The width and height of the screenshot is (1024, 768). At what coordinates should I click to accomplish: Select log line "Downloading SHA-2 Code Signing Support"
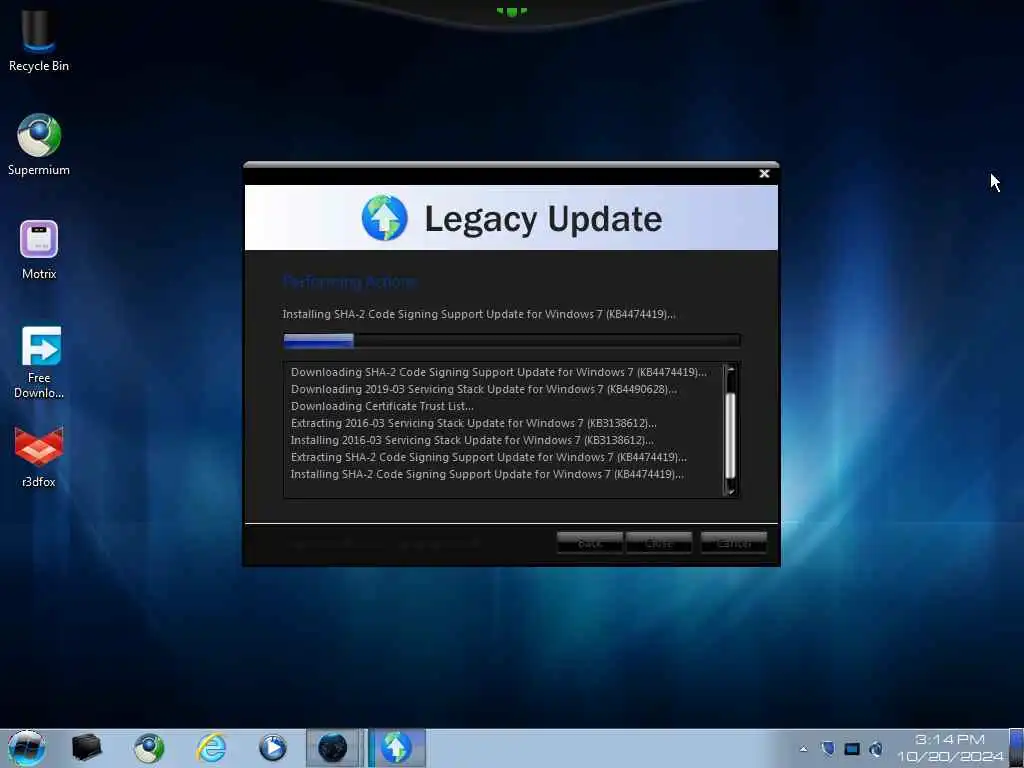tap(498, 372)
